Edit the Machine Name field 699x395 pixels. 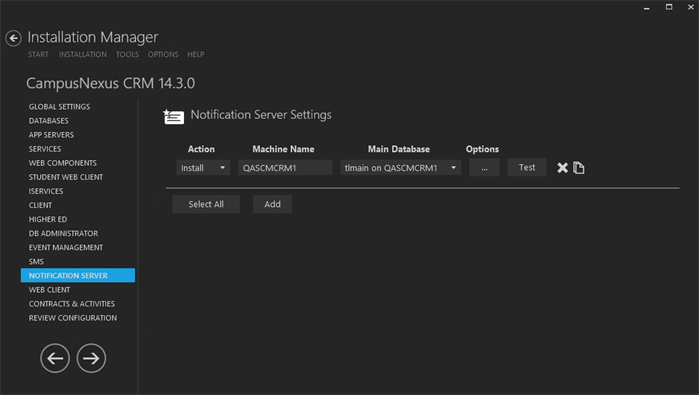(x=285, y=168)
